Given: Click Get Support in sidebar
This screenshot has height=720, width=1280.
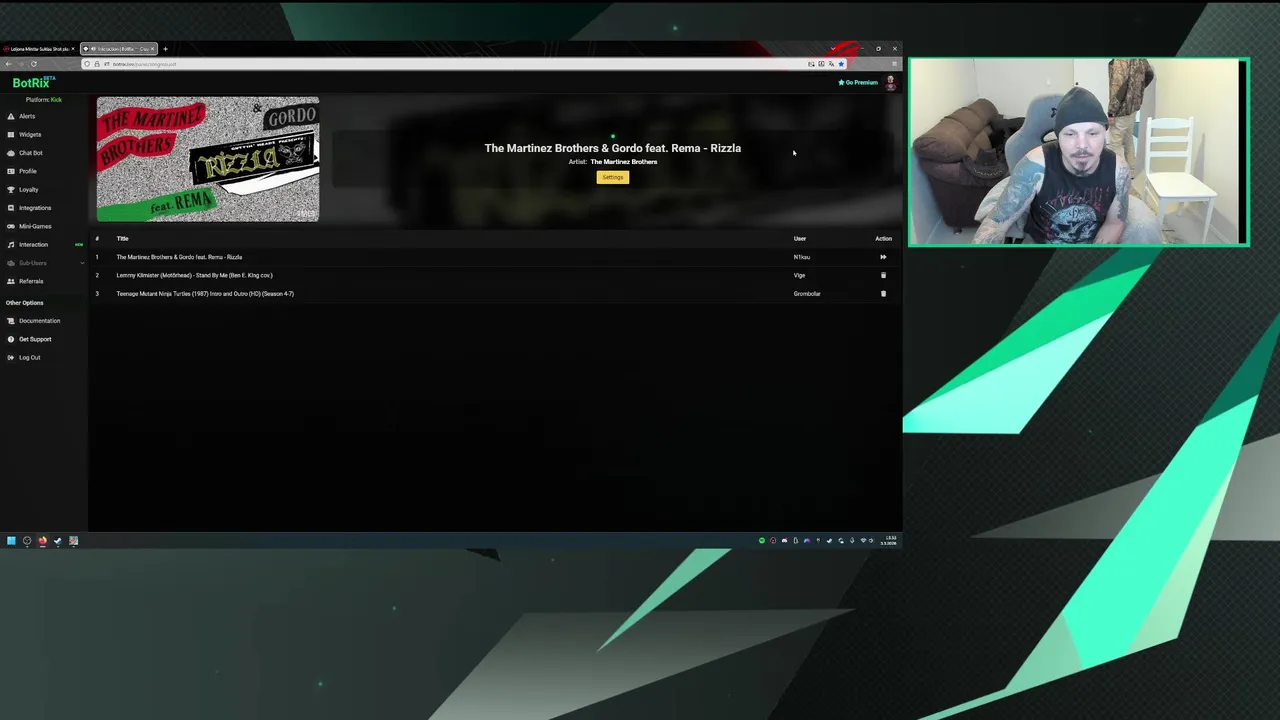Looking at the screenshot, I should click(x=35, y=339).
